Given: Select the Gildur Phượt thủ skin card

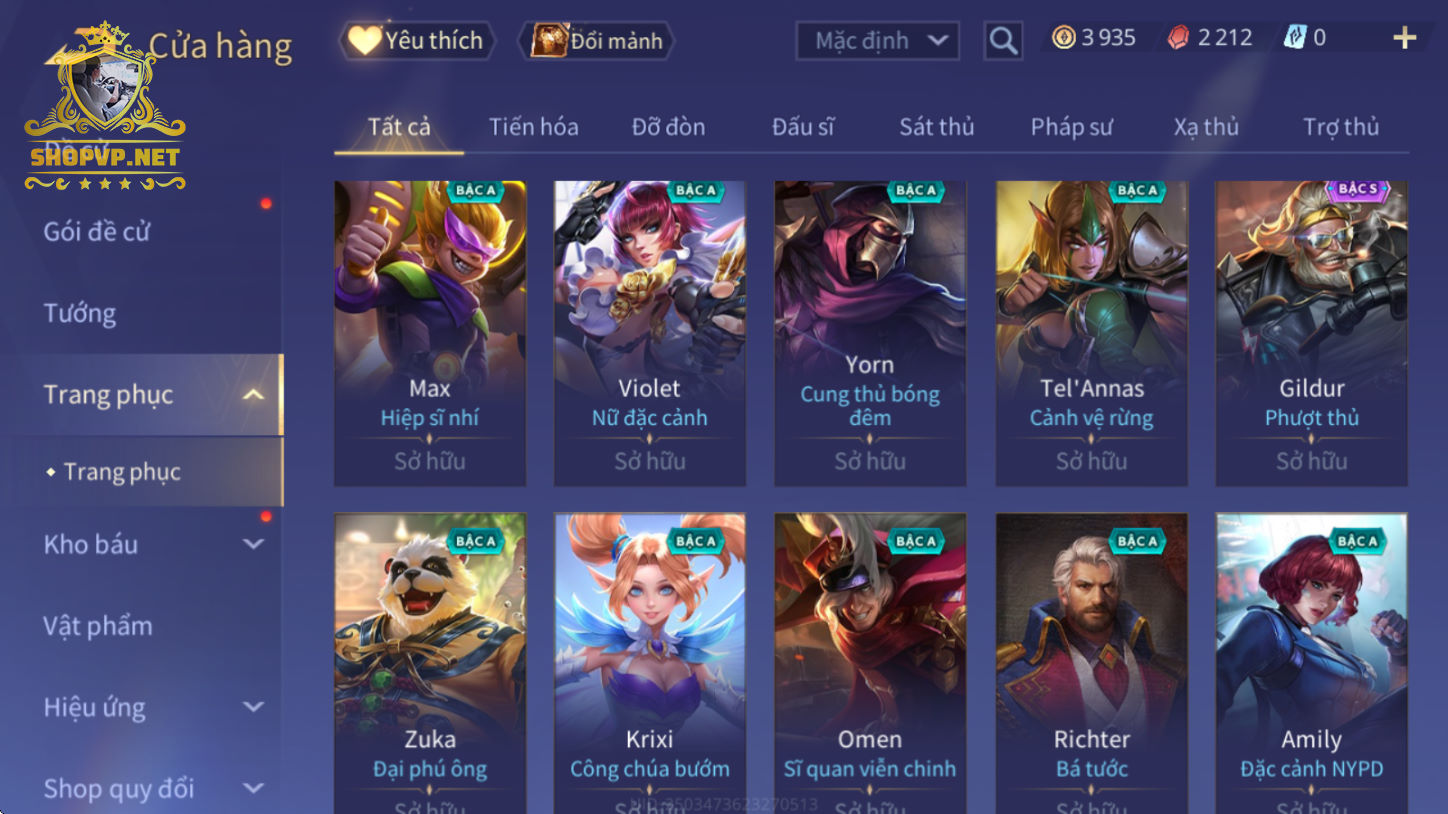Looking at the screenshot, I should click(x=1311, y=333).
